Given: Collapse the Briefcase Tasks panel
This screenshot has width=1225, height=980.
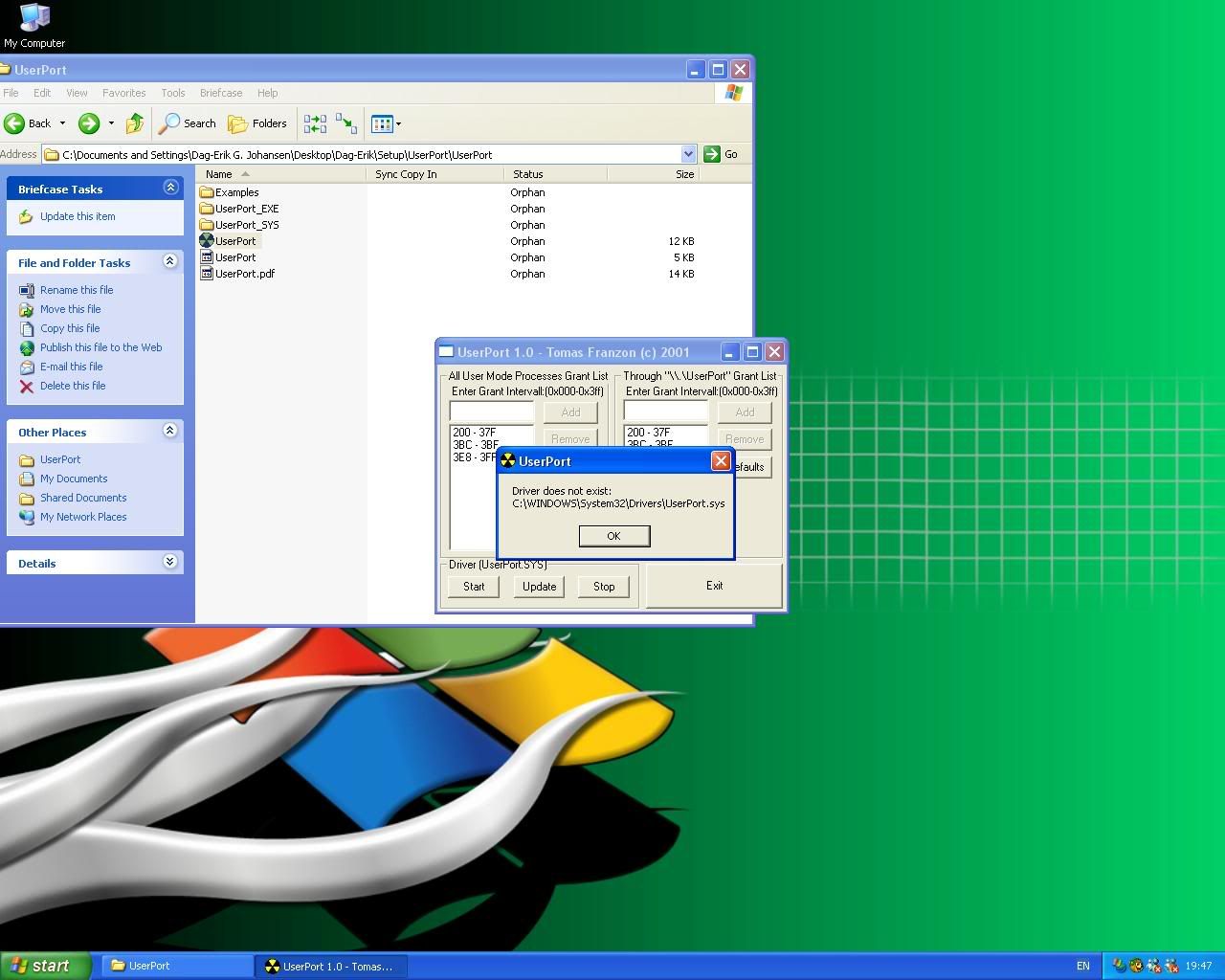Looking at the screenshot, I should (170, 188).
